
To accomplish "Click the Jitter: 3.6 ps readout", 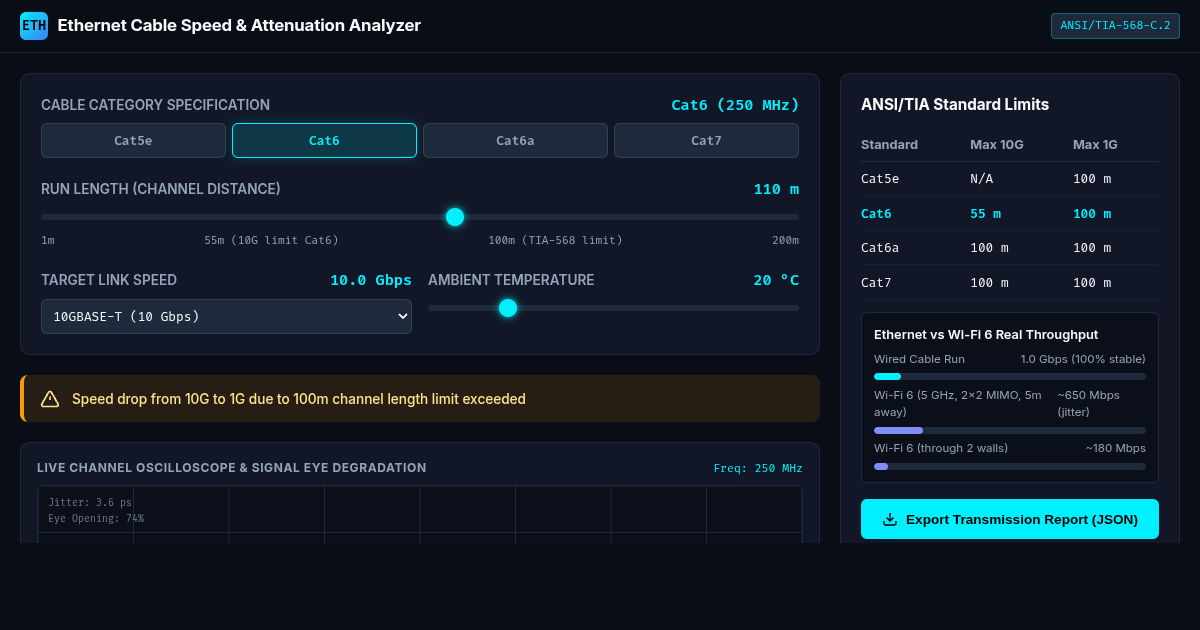I will pyautogui.click(x=90, y=502).
